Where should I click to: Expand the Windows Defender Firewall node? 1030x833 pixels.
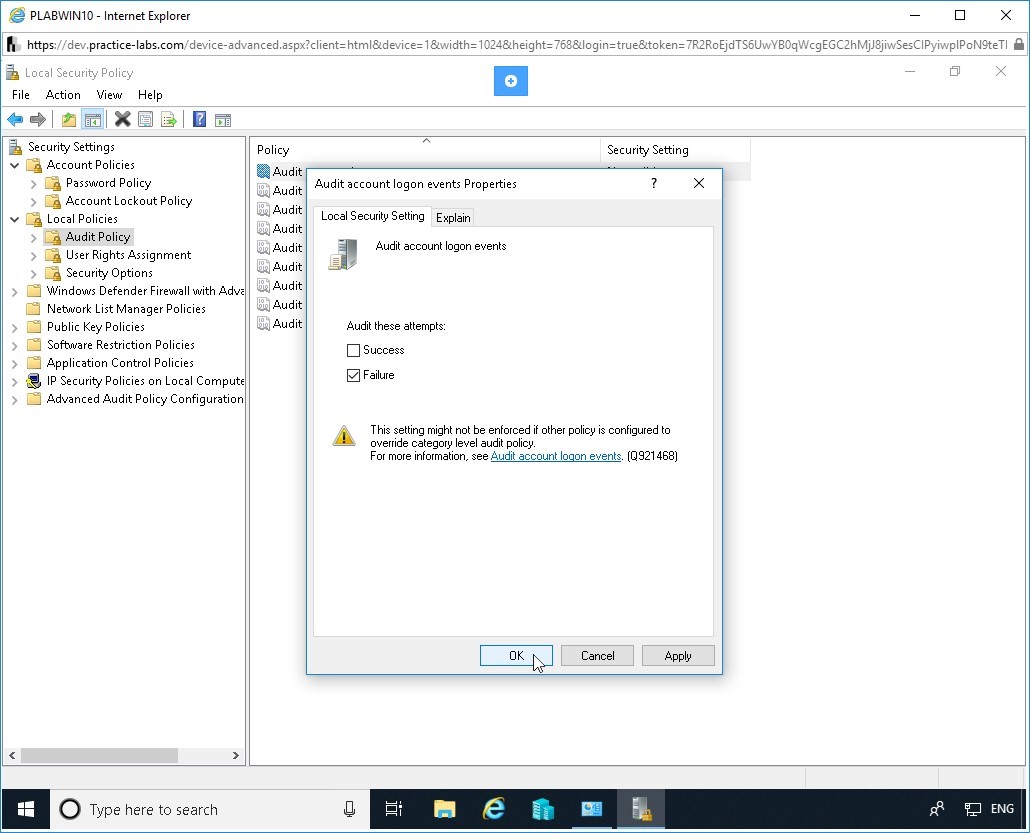[x=14, y=291]
